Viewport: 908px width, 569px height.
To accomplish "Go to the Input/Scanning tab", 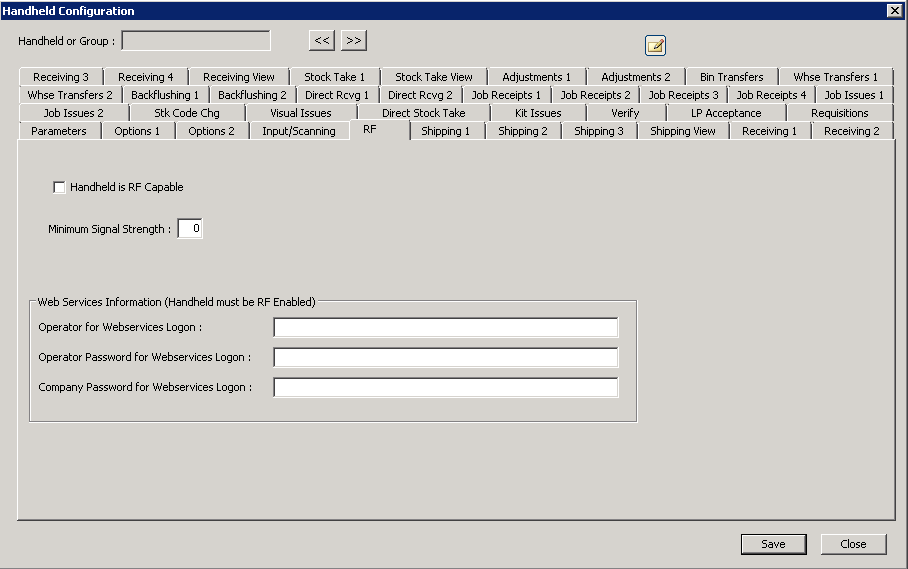I will pyautogui.click(x=298, y=131).
